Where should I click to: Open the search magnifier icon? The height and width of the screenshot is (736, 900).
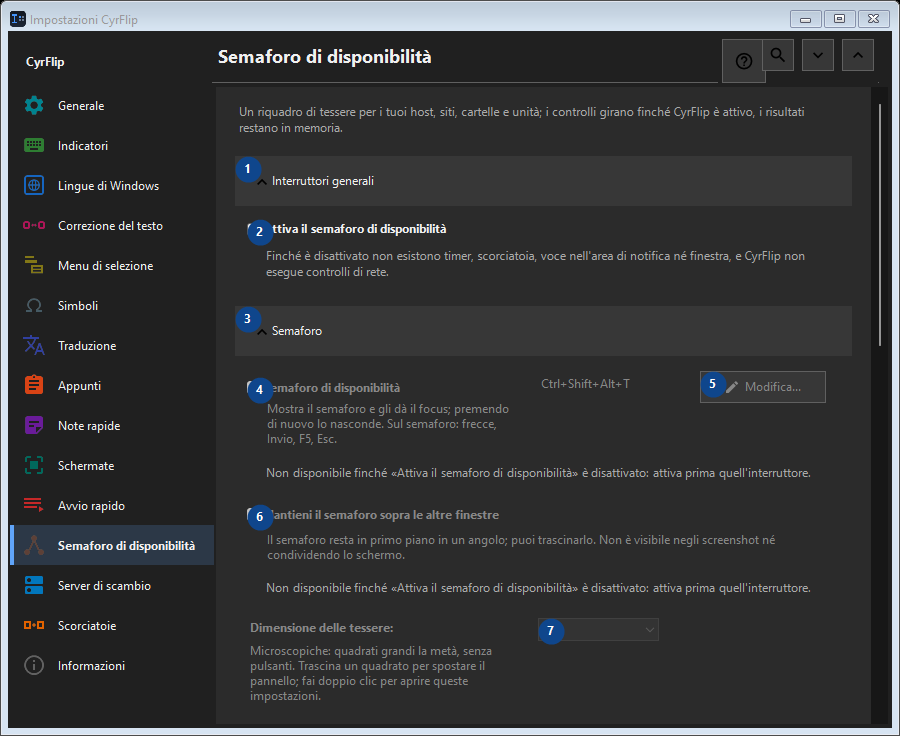click(x=778, y=55)
